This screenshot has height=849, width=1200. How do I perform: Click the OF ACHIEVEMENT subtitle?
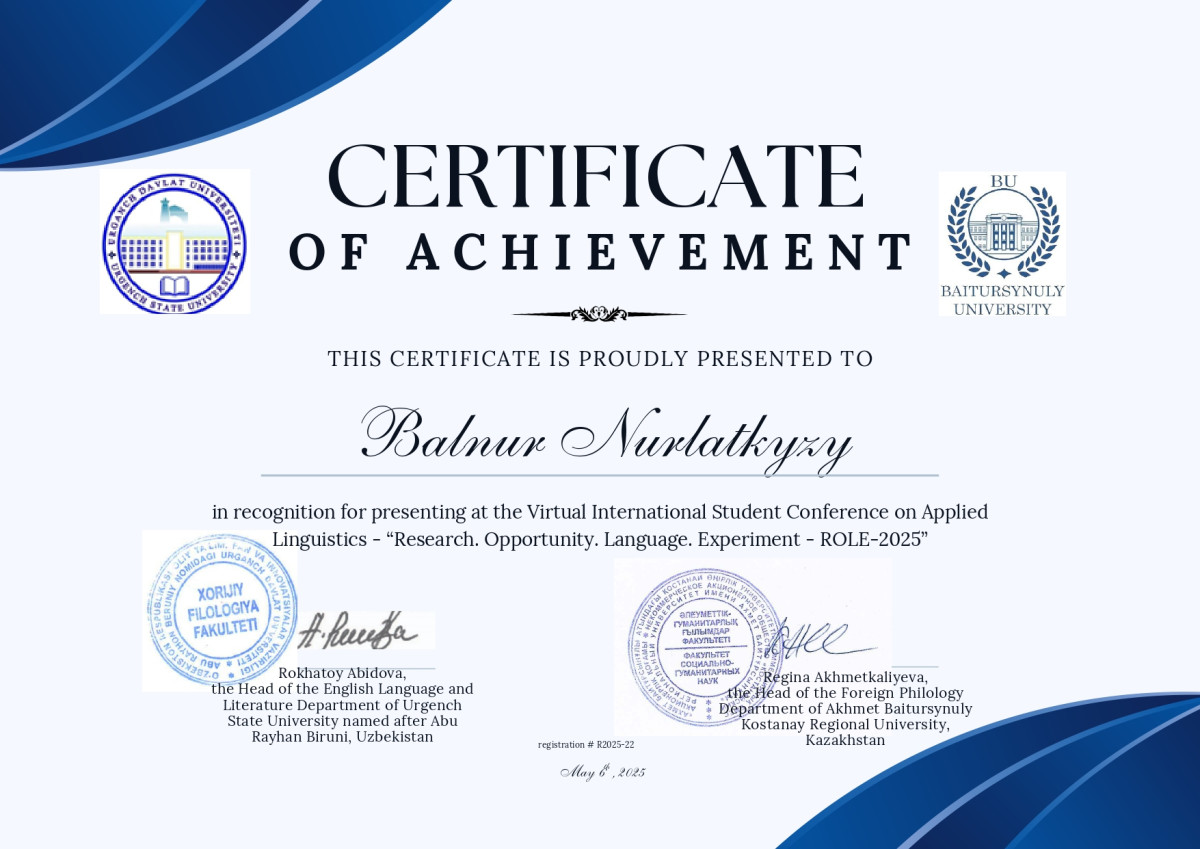tap(600, 252)
